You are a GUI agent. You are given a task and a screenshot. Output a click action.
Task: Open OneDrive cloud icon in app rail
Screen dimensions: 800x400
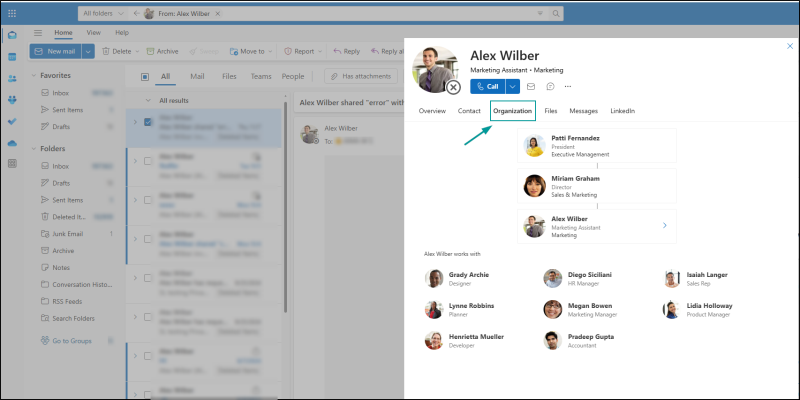(12, 143)
